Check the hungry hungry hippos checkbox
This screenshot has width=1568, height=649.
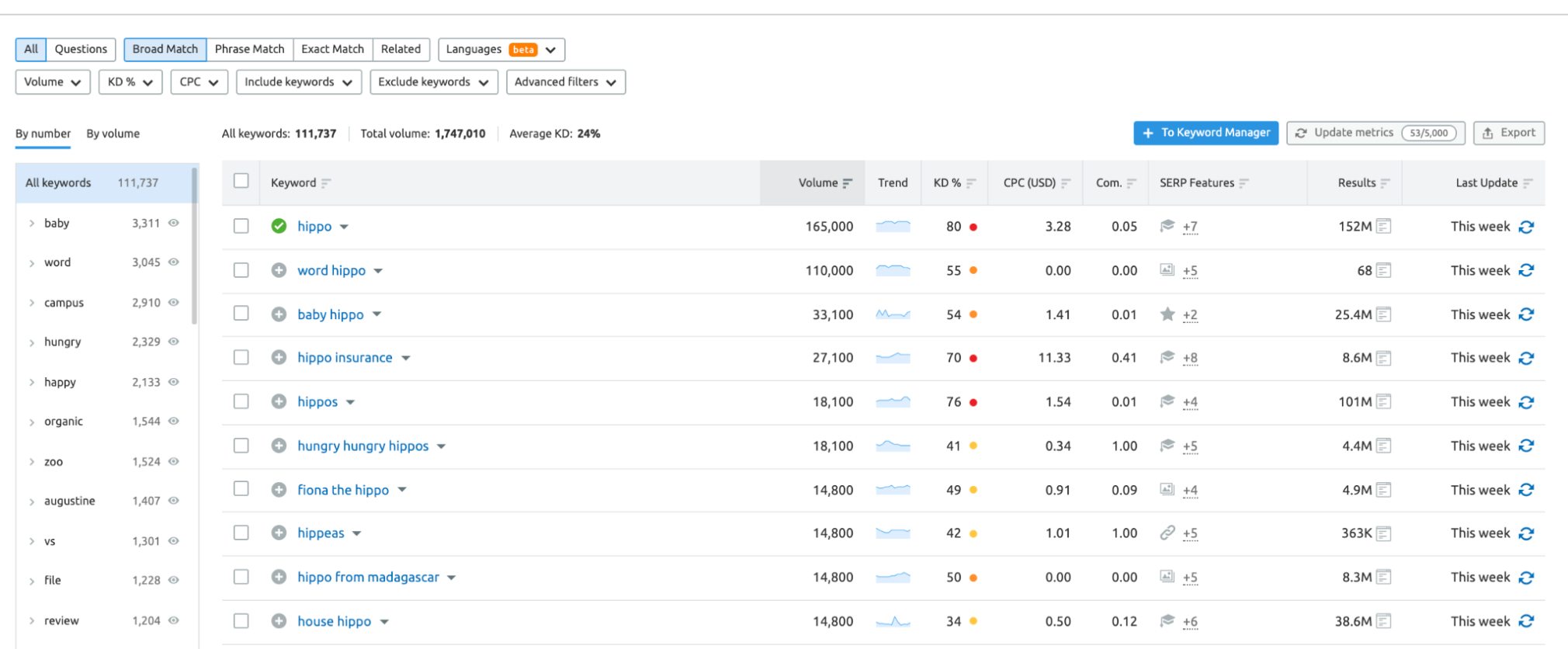pos(241,446)
